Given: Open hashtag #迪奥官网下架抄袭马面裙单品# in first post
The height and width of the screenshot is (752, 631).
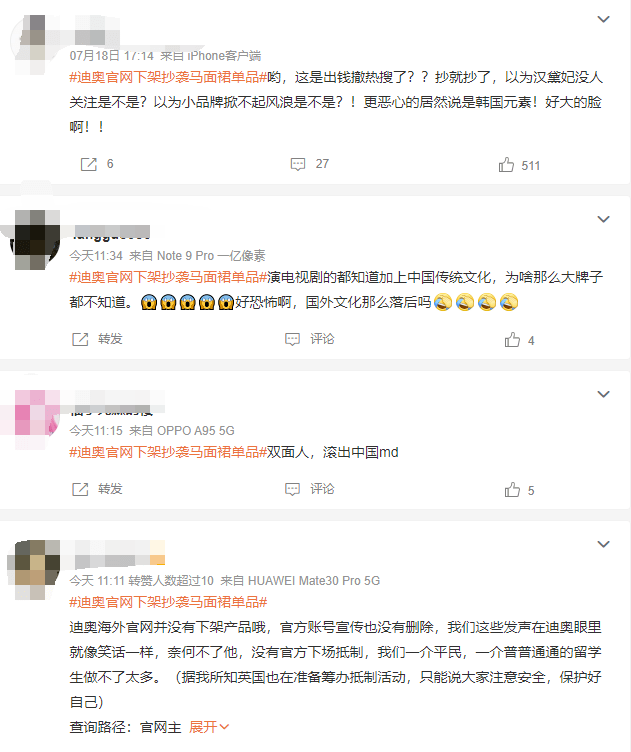Looking at the screenshot, I should (168, 77).
